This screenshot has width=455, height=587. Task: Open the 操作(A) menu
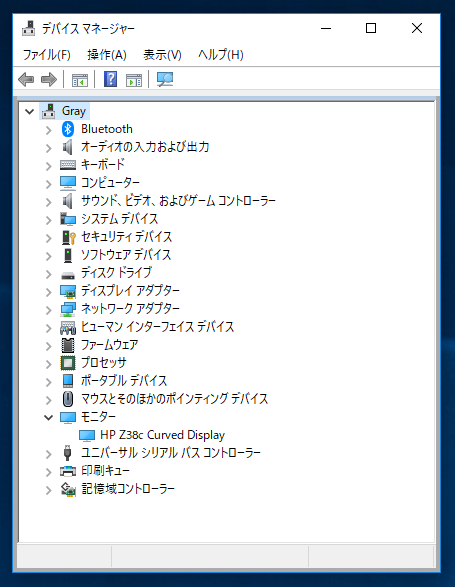pyautogui.click(x=107, y=55)
